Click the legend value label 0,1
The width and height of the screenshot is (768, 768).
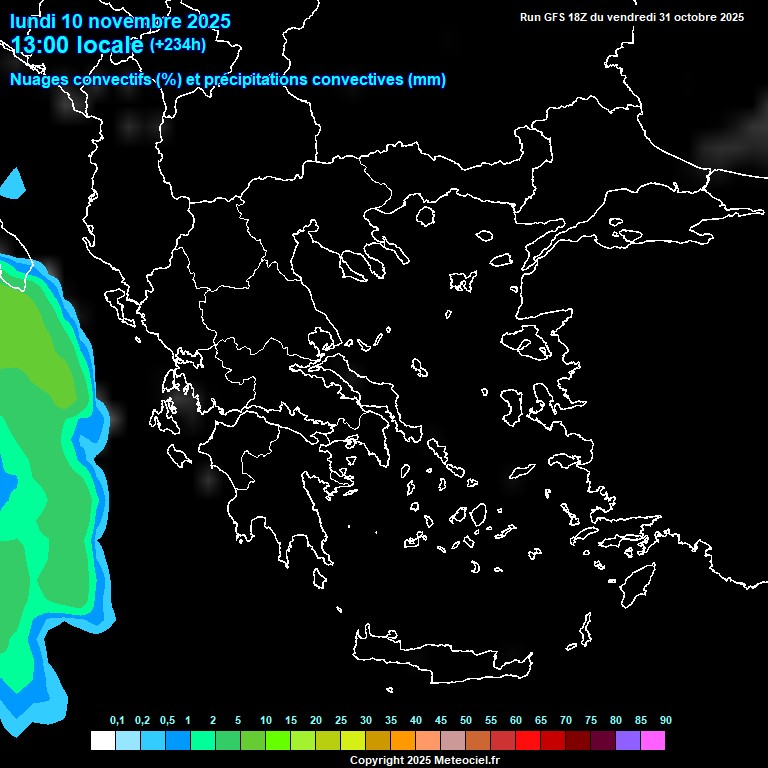pos(117,721)
